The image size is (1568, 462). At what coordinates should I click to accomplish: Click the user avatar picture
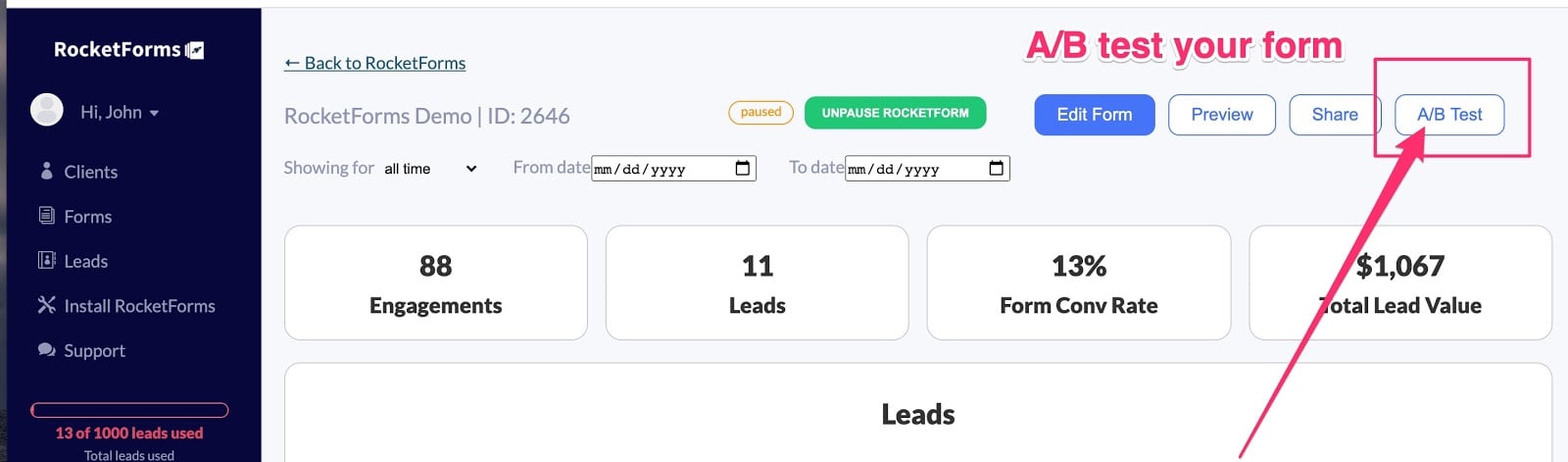pyautogui.click(x=47, y=111)
